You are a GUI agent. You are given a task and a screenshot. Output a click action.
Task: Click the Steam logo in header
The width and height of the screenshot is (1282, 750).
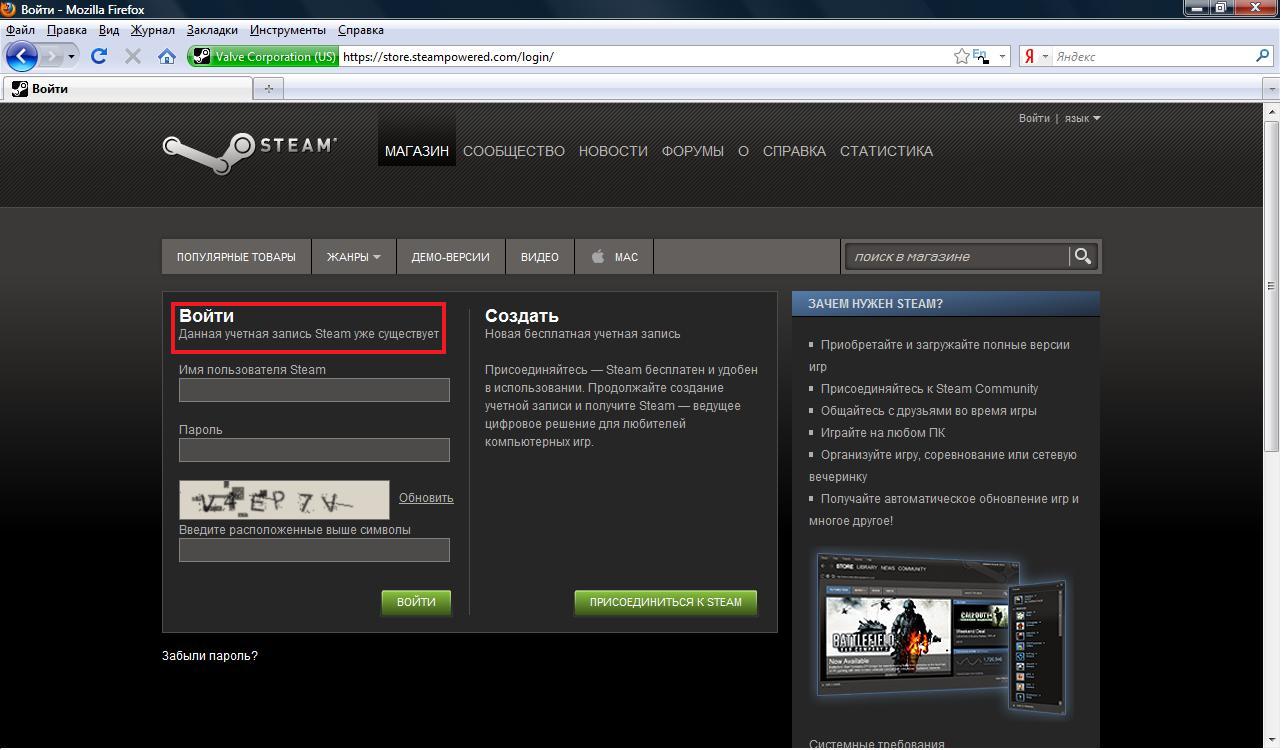pos(250,150)
